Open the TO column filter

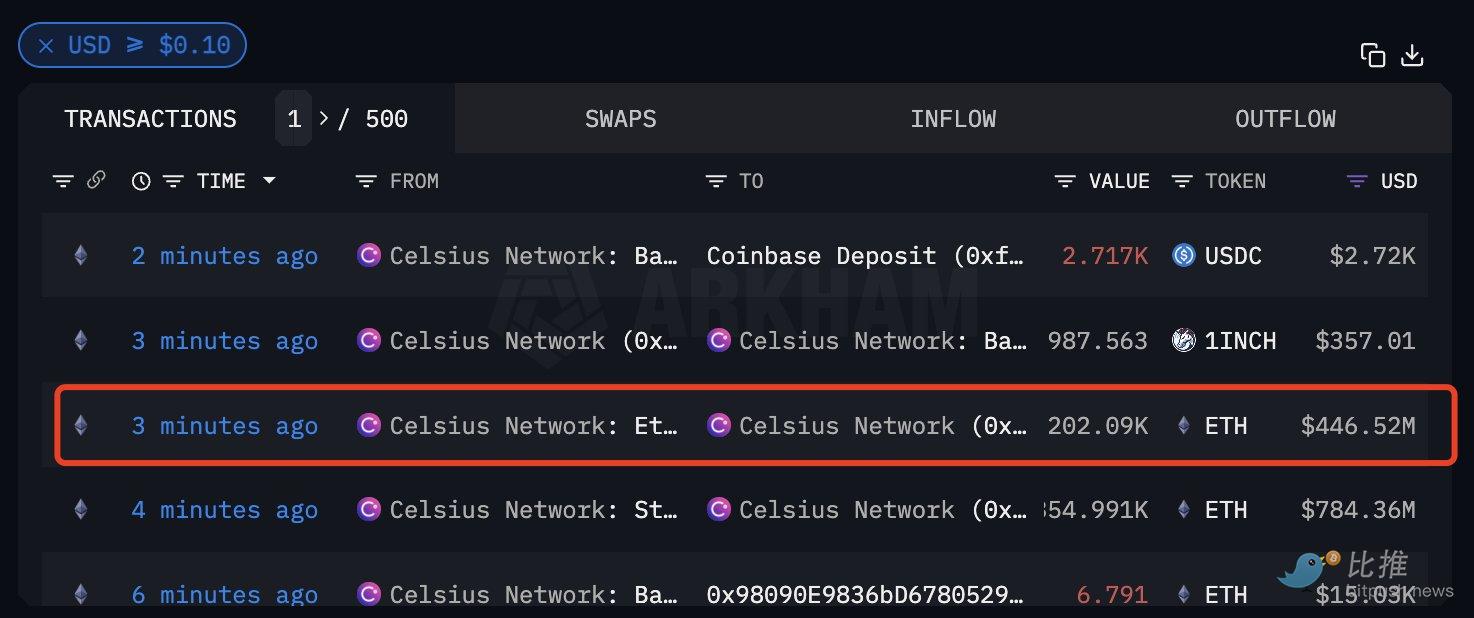tap(715, 181)
